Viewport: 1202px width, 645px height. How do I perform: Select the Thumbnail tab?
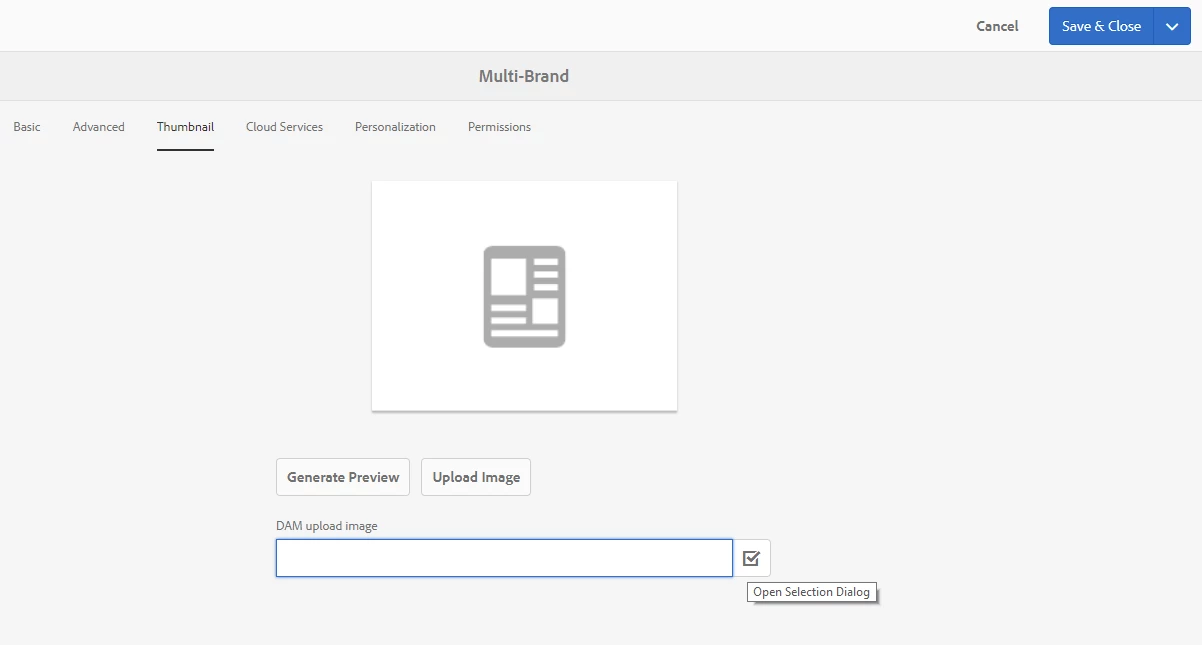[185, 127]
